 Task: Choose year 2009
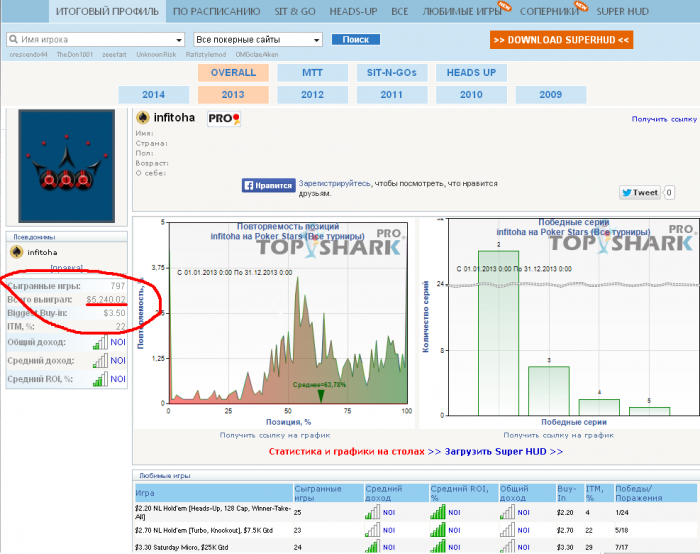click(x=550, y=95)
